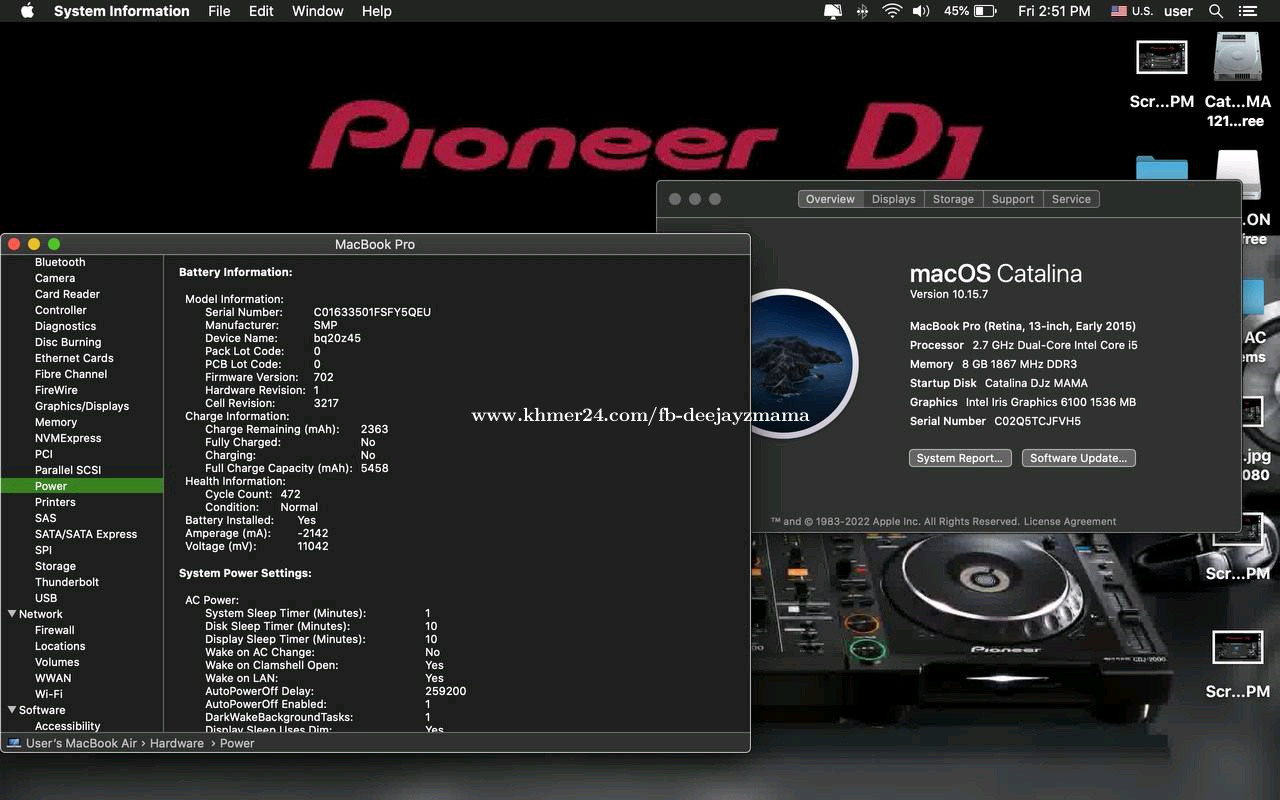Click the battery serial number C01633501FSFY5QEU
Viewport: 1280px width, 800px height.
pos(372,312)
